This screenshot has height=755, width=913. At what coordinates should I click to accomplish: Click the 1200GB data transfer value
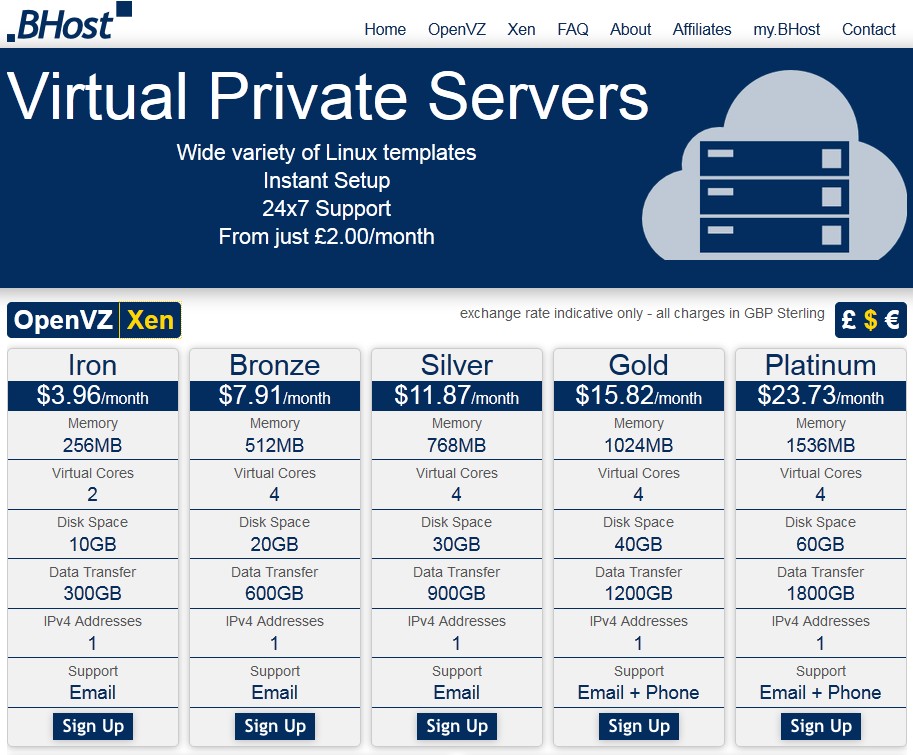[x=639, y=593]
